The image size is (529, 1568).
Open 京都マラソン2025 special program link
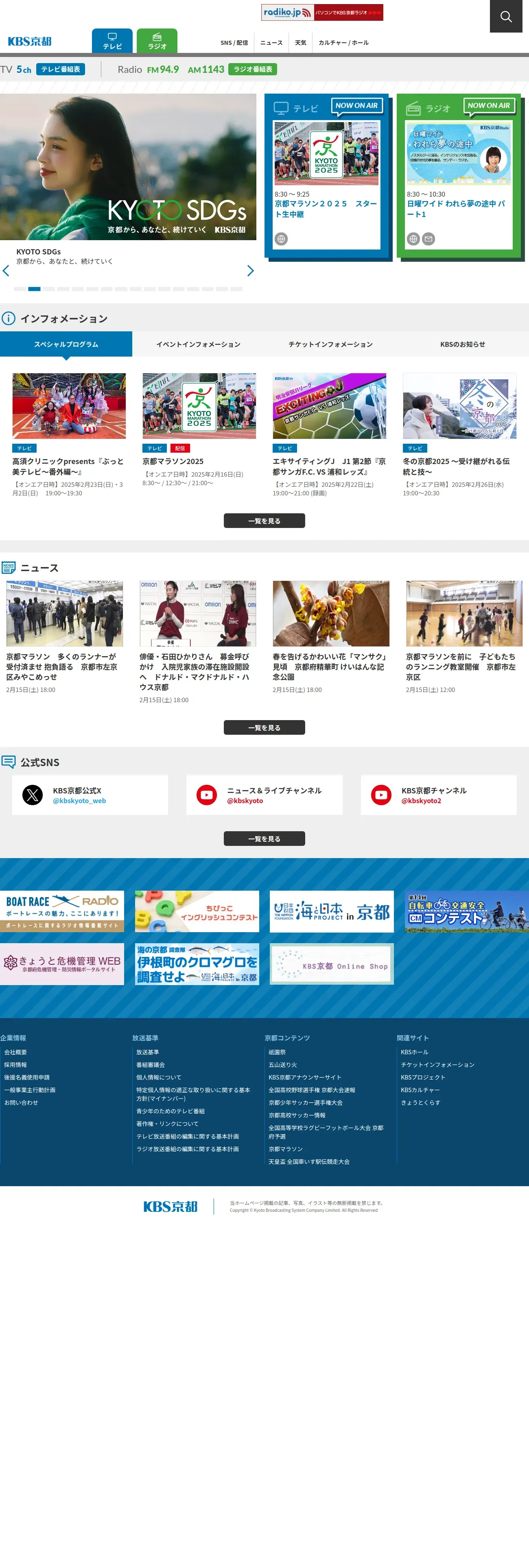tap(173, 461)
